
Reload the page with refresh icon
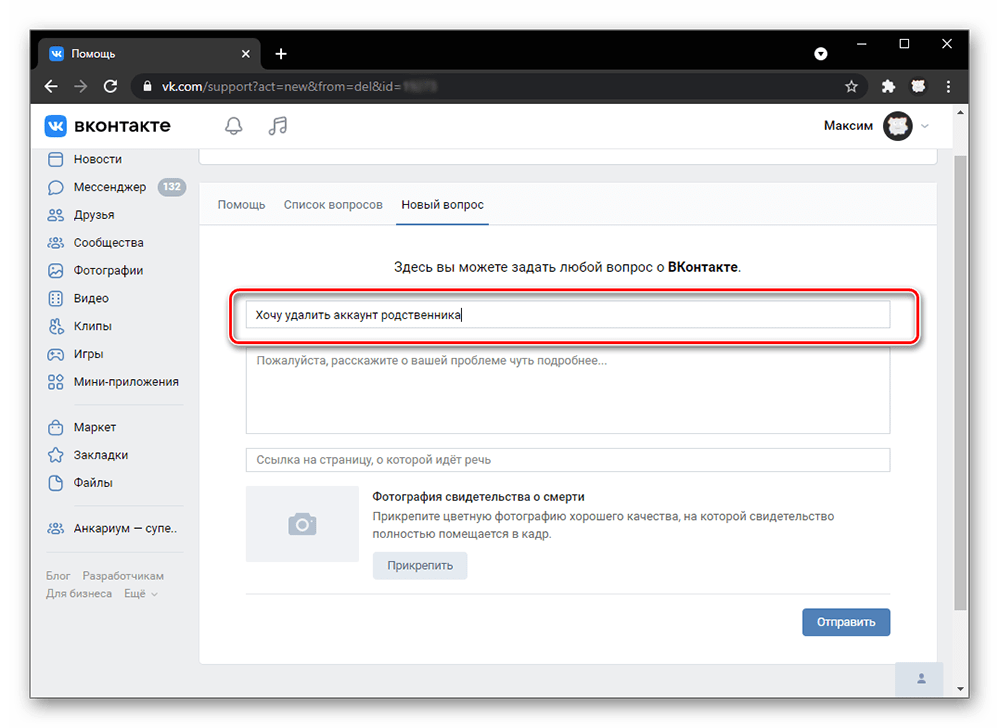(111, 86)
